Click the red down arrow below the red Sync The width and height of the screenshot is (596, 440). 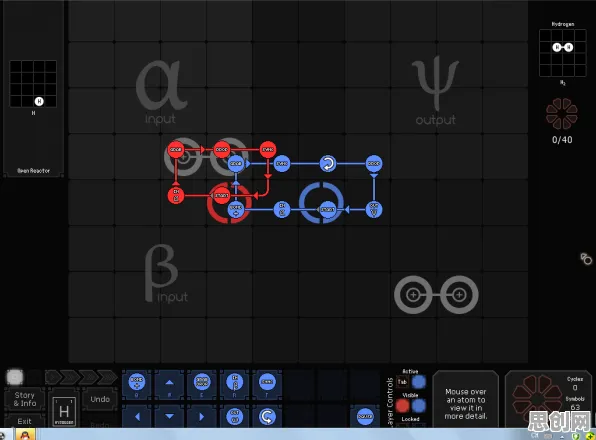click(268, 176)
